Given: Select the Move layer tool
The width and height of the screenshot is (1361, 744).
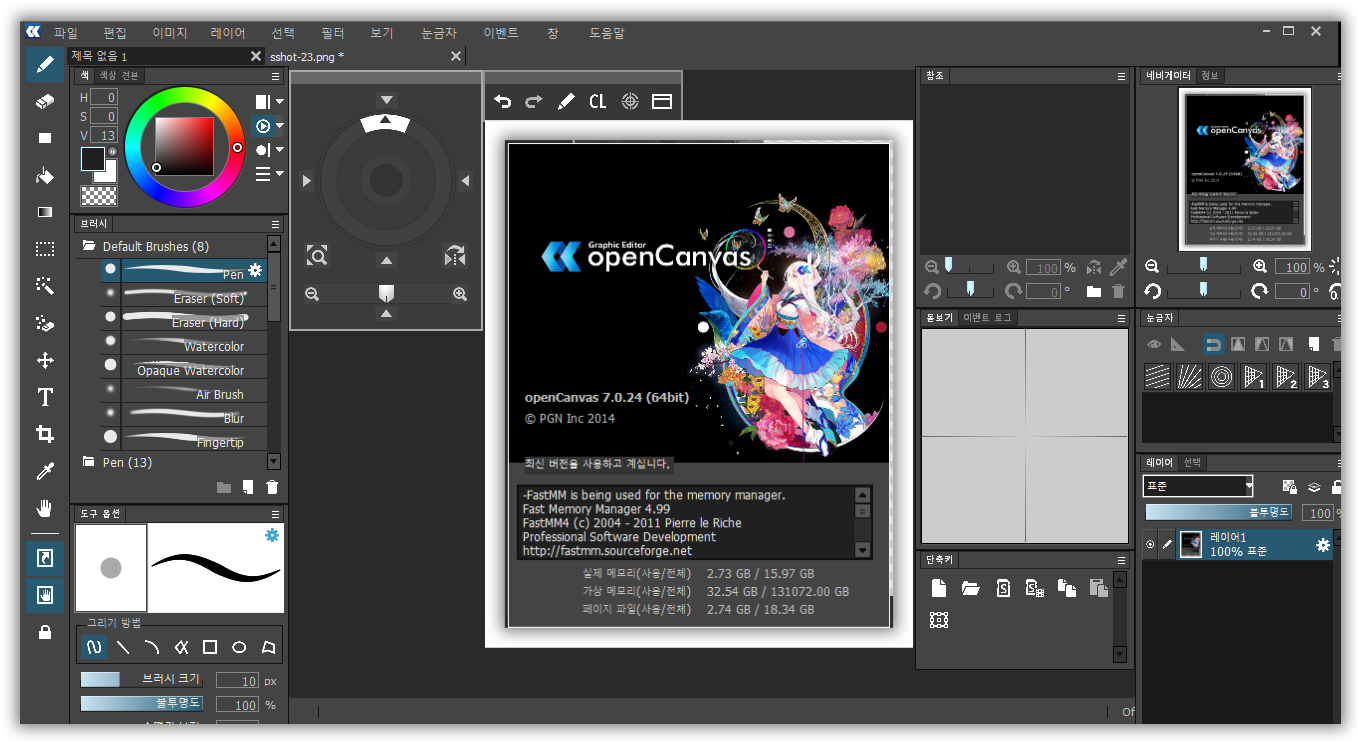Looking at the screenshot, I should 45,360.
